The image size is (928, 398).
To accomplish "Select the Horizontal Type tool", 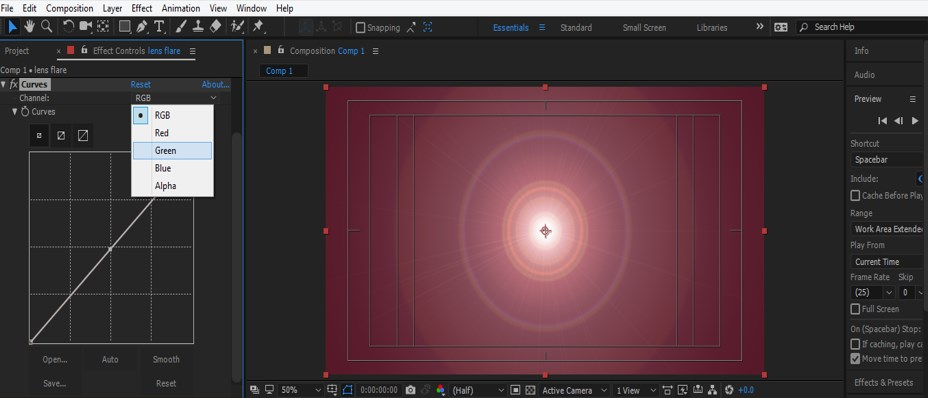I will [x=159, y=27].
